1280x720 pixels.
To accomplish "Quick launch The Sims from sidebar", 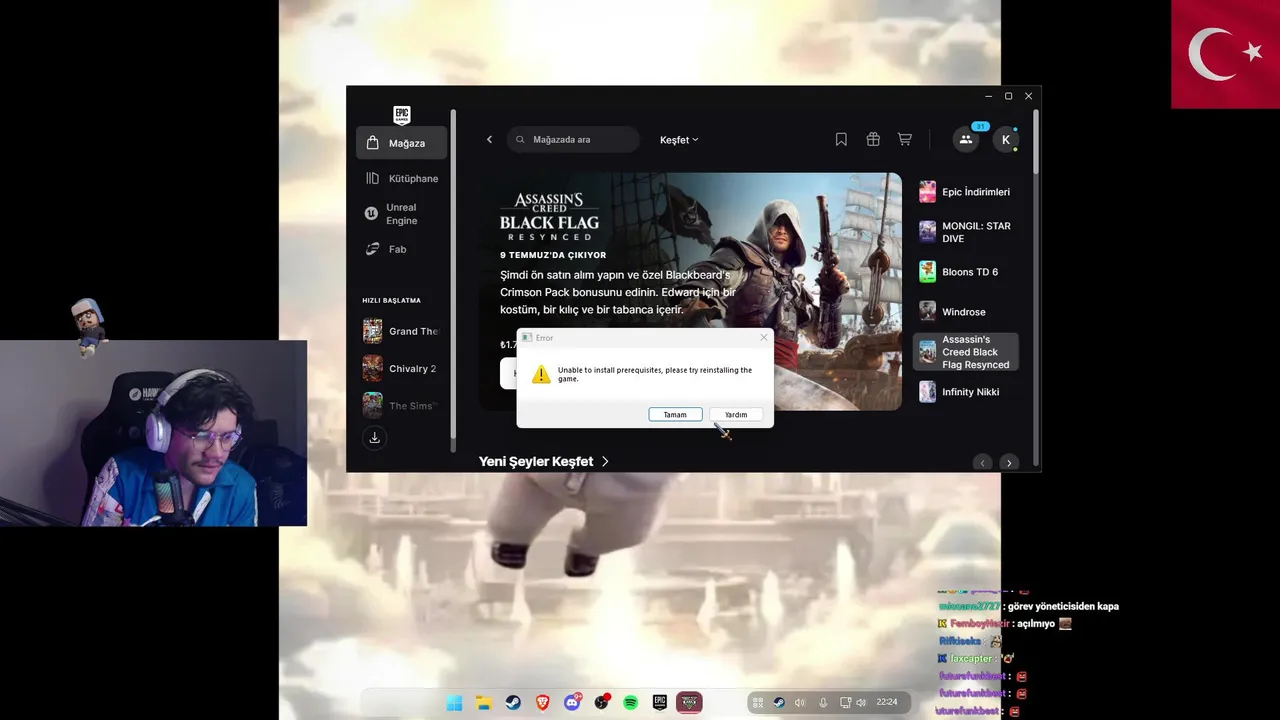I will click(x=401, y=405).
